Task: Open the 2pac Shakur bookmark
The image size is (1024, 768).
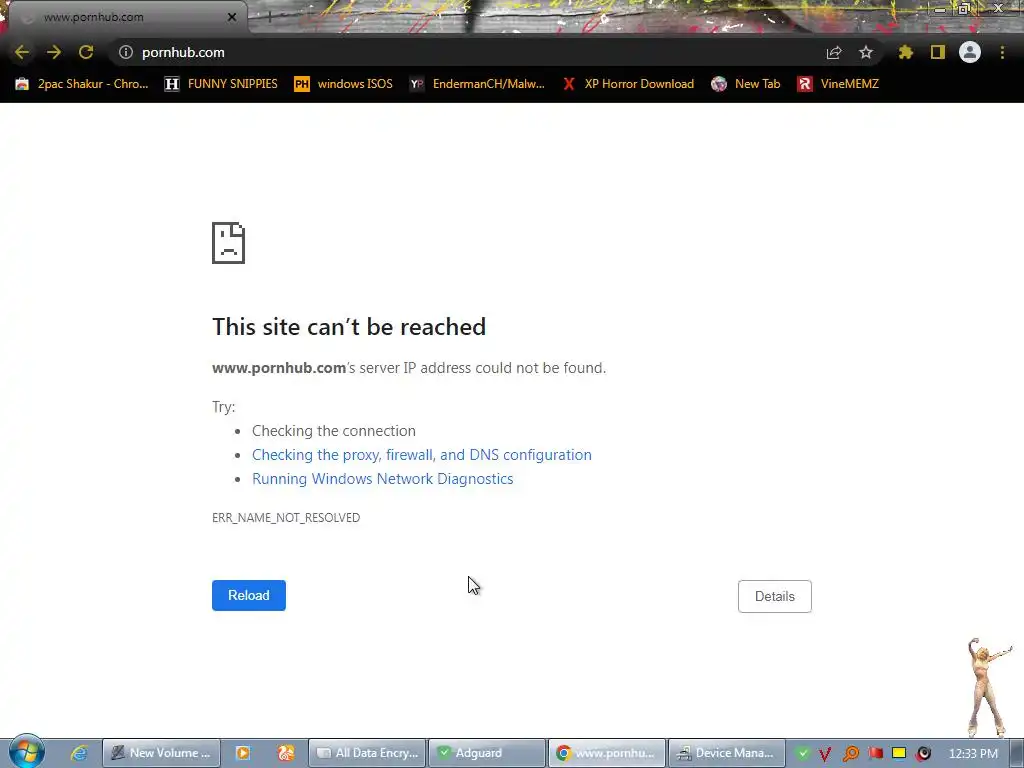Action: 82,84
